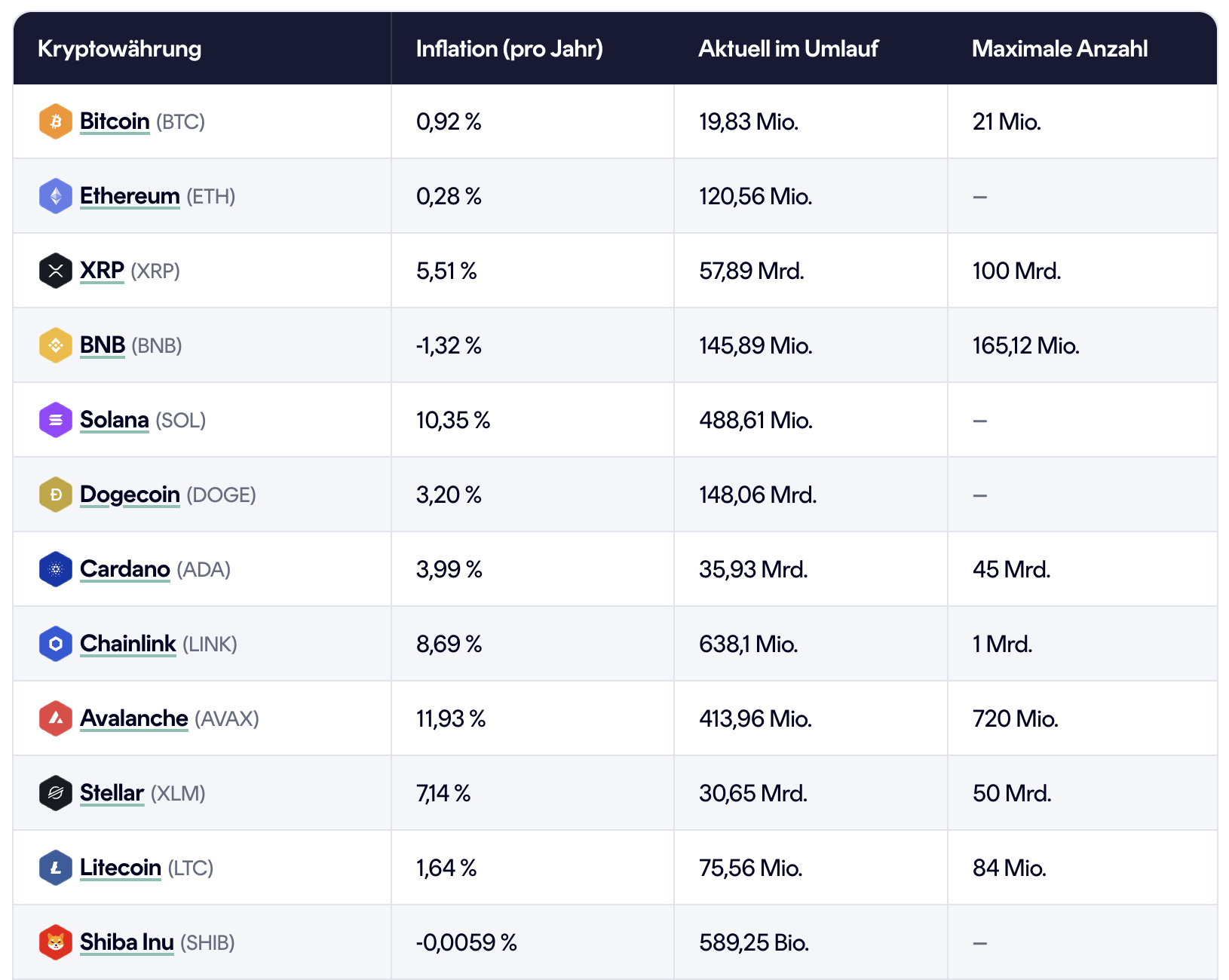Select the Shiba Inu inflation value -0,0059 %
This screenshot has height=980, width=1229.
point(467,942)
